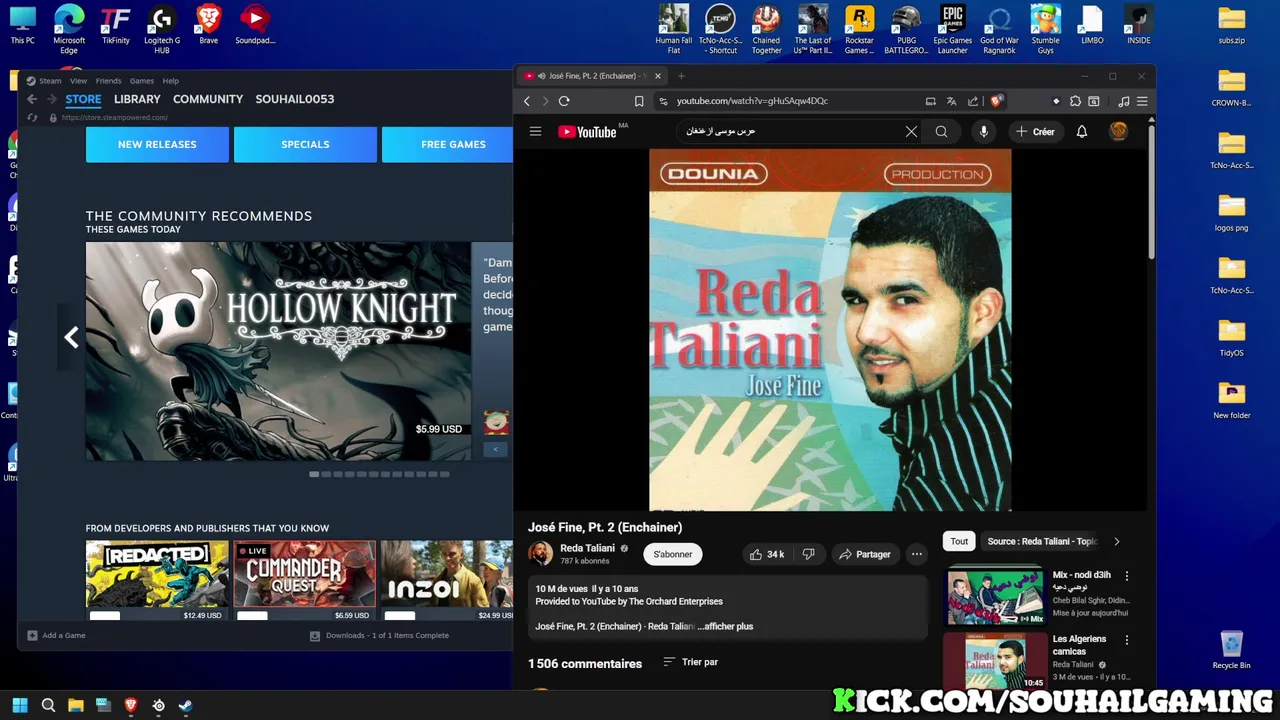This screenshot has height=720, width=1280.
Task: Click Add a Game in Steam footer
Action: (56, 635)
